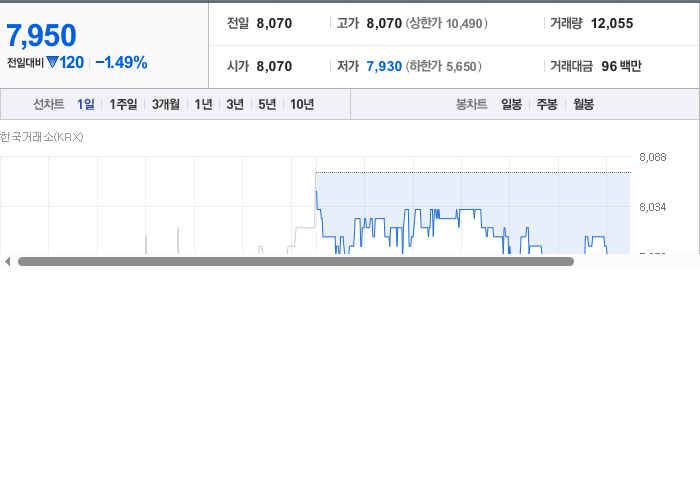The height and width of the screenshot is (490, 700).
Task: Click the 한국거래소(KRX) label
Action: pyautogui.click(x=42, y=137)
